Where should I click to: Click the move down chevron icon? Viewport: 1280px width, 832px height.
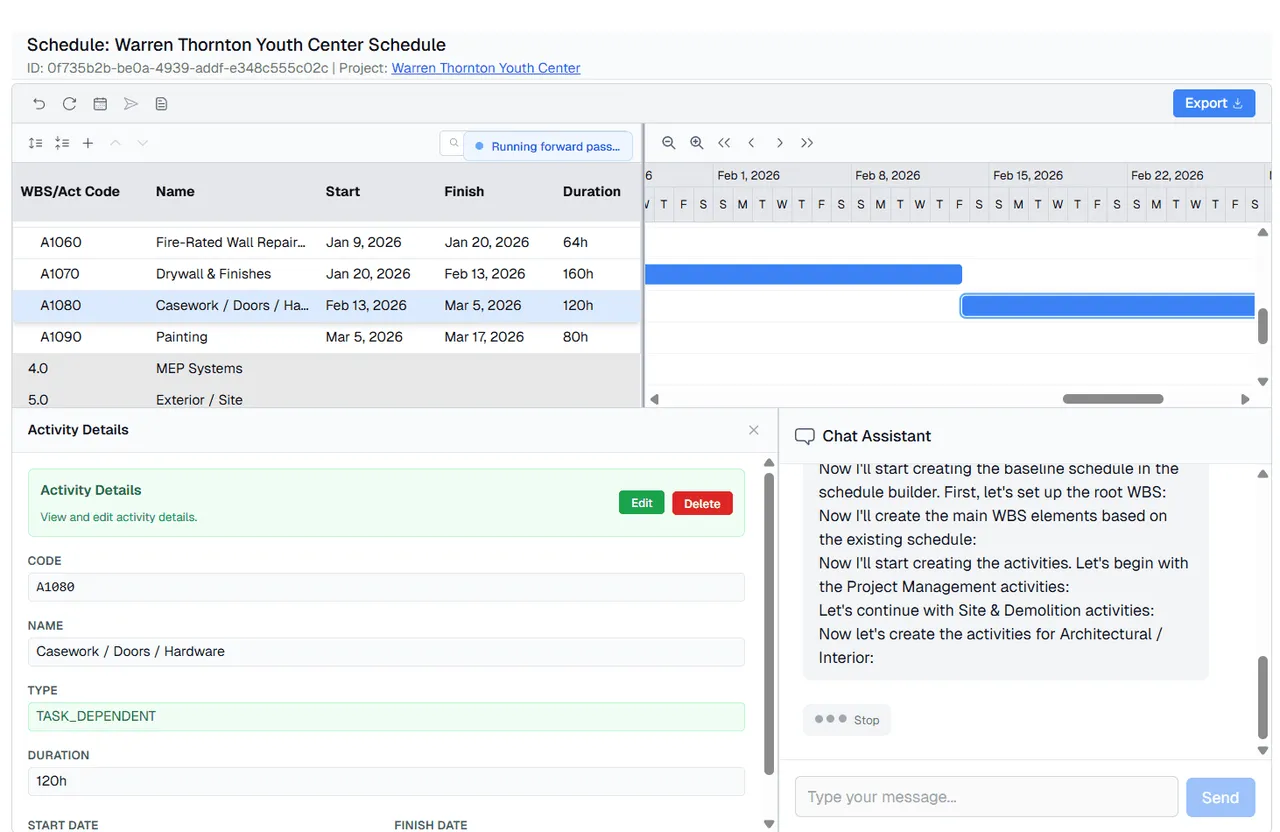coord(142,143)
